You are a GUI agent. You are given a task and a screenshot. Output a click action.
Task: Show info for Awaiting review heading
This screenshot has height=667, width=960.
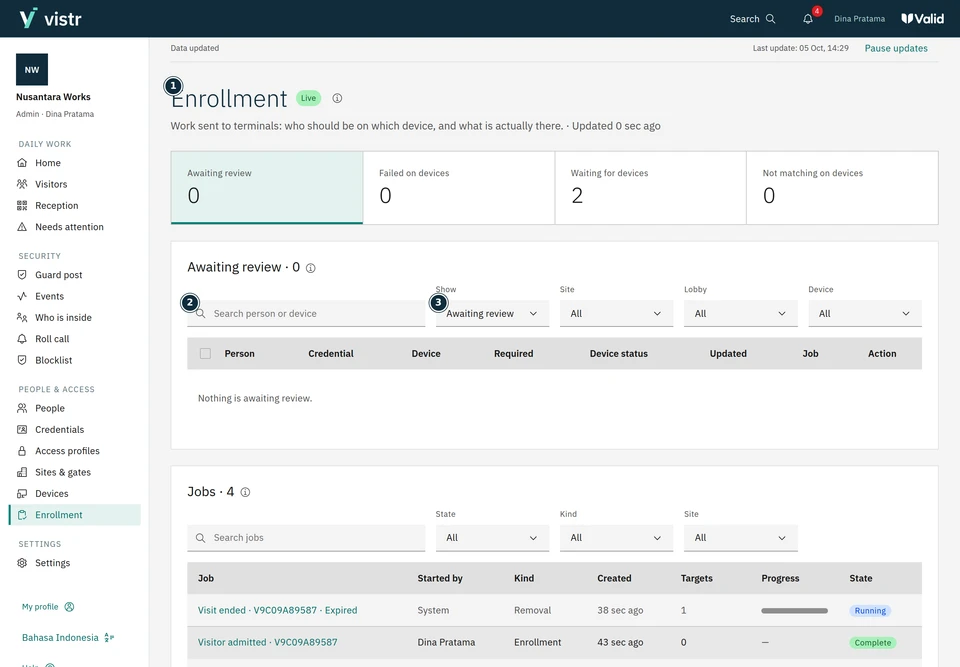[310, 268]
